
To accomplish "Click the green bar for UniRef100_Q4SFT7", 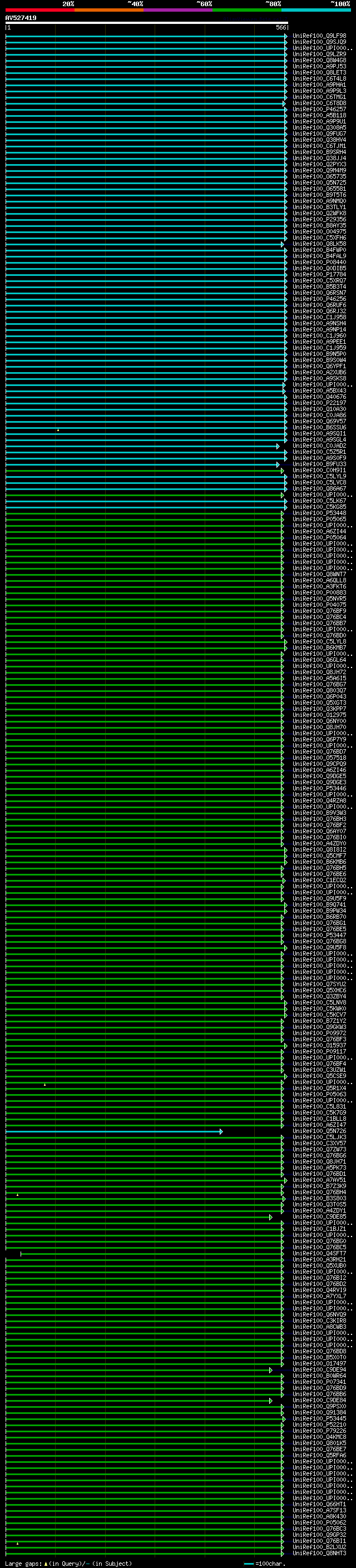I will (x=152, y=1254).
